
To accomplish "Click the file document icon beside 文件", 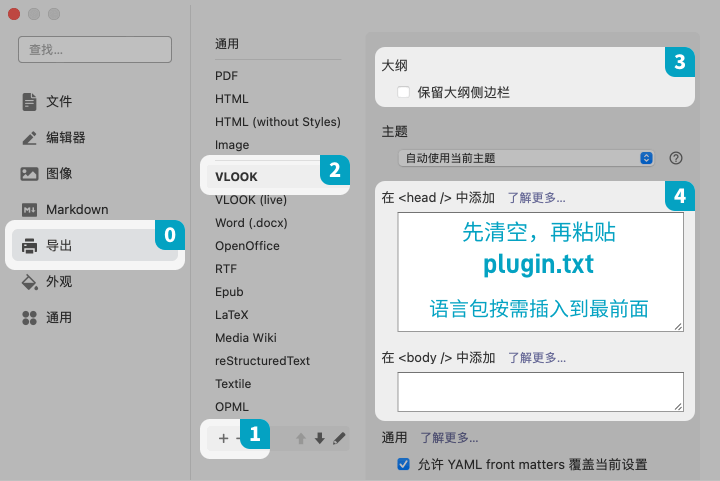I will pos(29,101).
